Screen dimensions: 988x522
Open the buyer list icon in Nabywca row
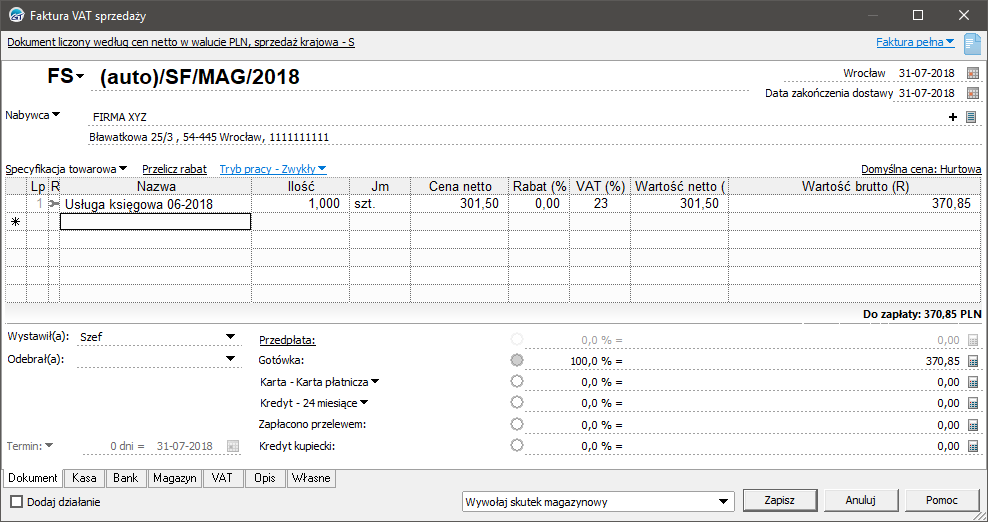[x=971, y=117]
